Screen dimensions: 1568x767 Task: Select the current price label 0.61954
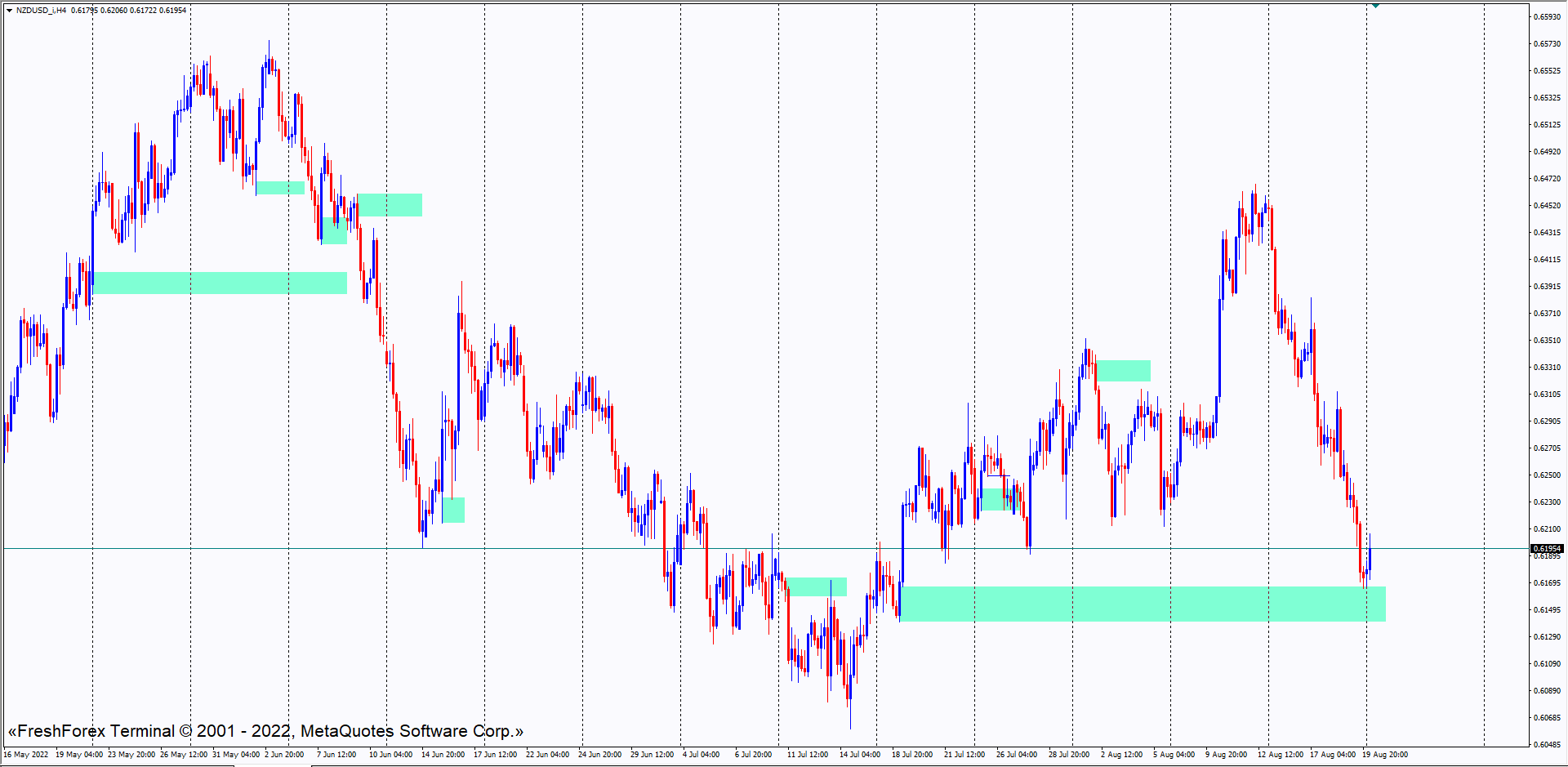click(x=1546, y=549)
